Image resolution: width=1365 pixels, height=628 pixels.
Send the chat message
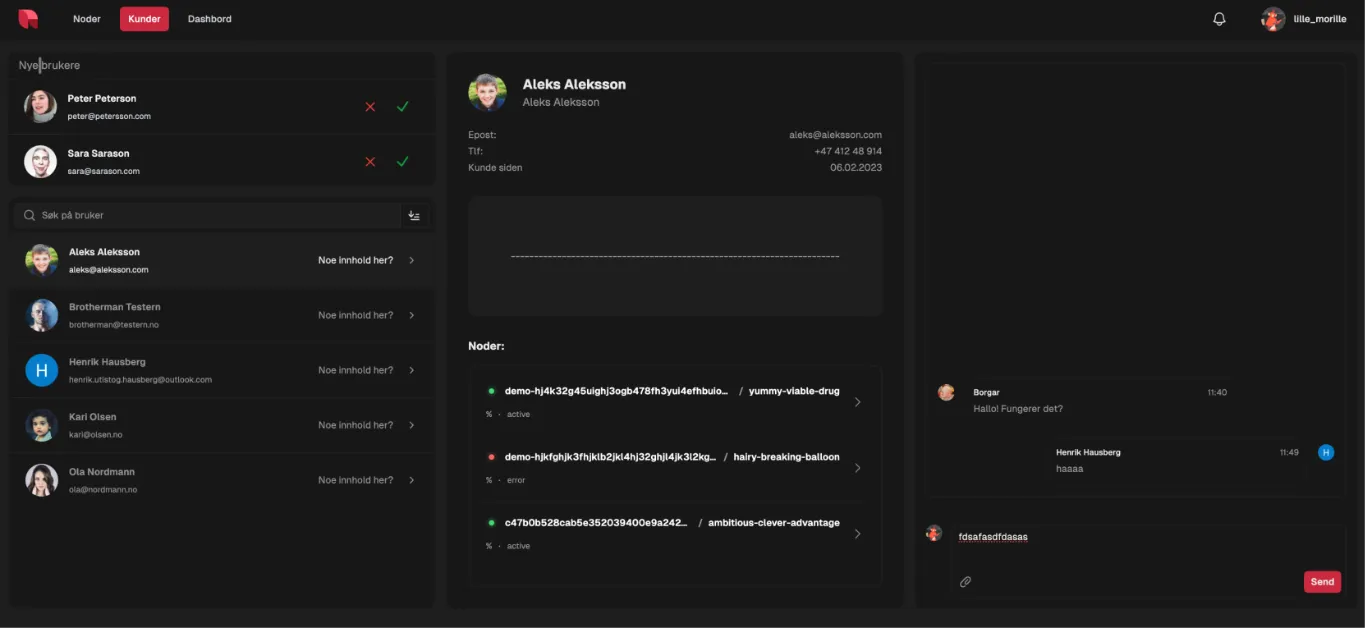click(x=1322, y=582)
